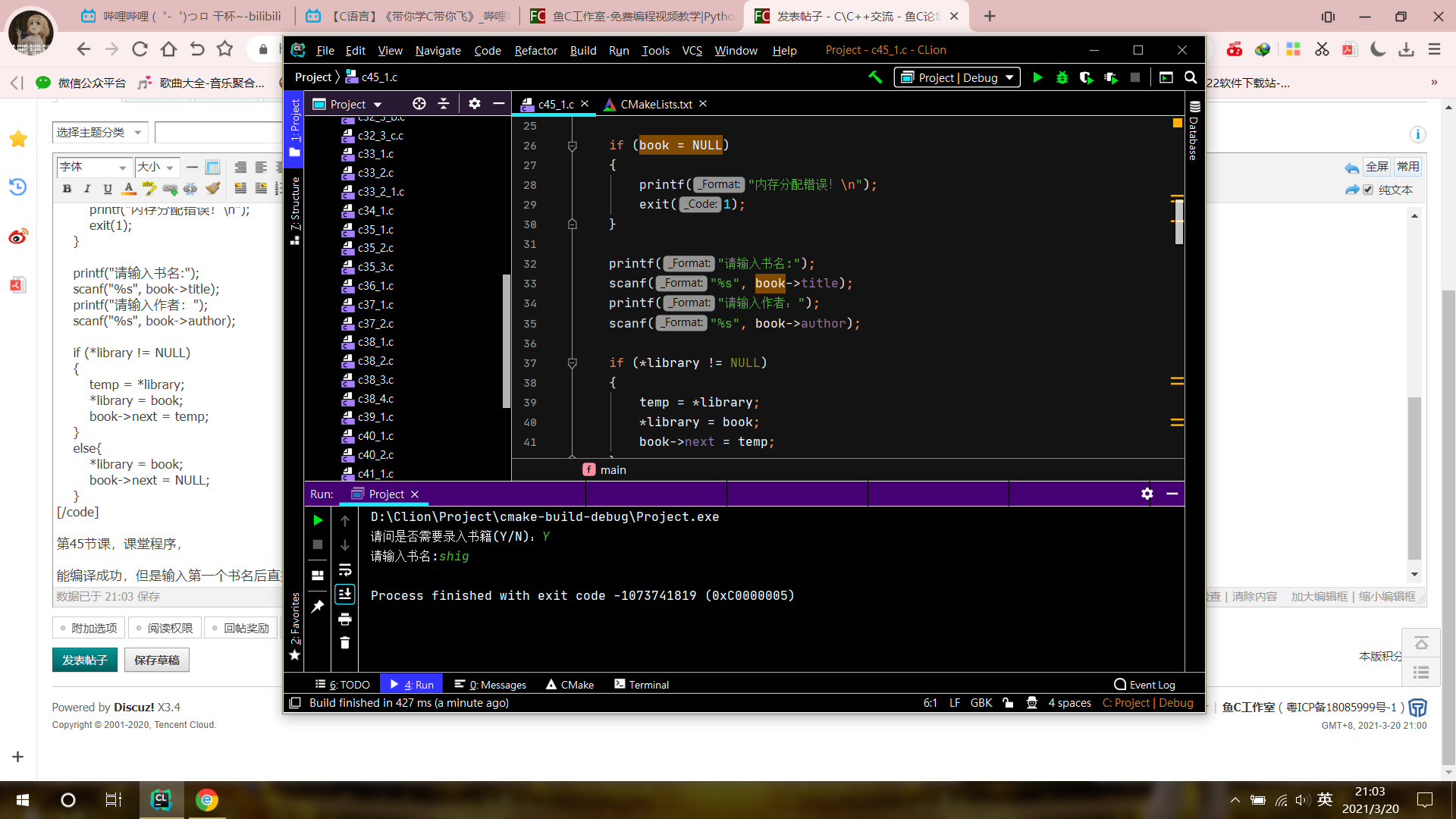The image size is (1456, 819).
Task: Collapse all in Project panel
Action: pyautogui.click(x=444, y=104)
